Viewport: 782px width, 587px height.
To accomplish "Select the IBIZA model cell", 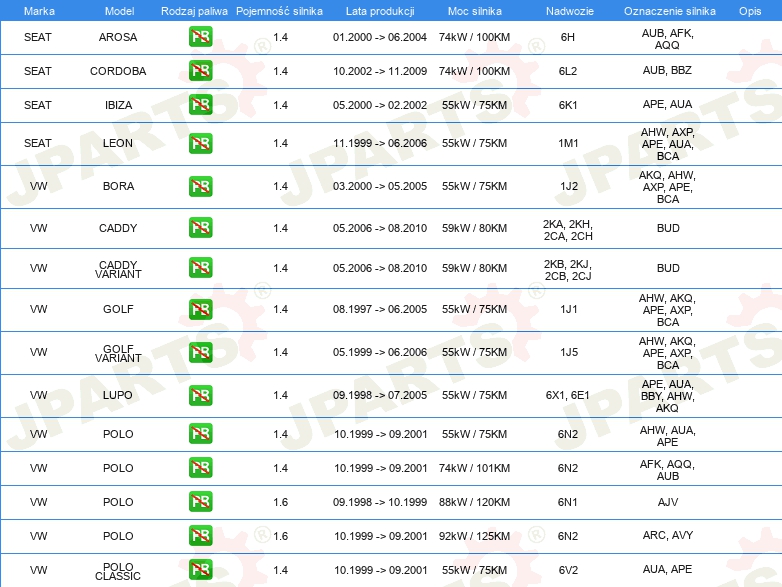I will click(x=118, y=105).
